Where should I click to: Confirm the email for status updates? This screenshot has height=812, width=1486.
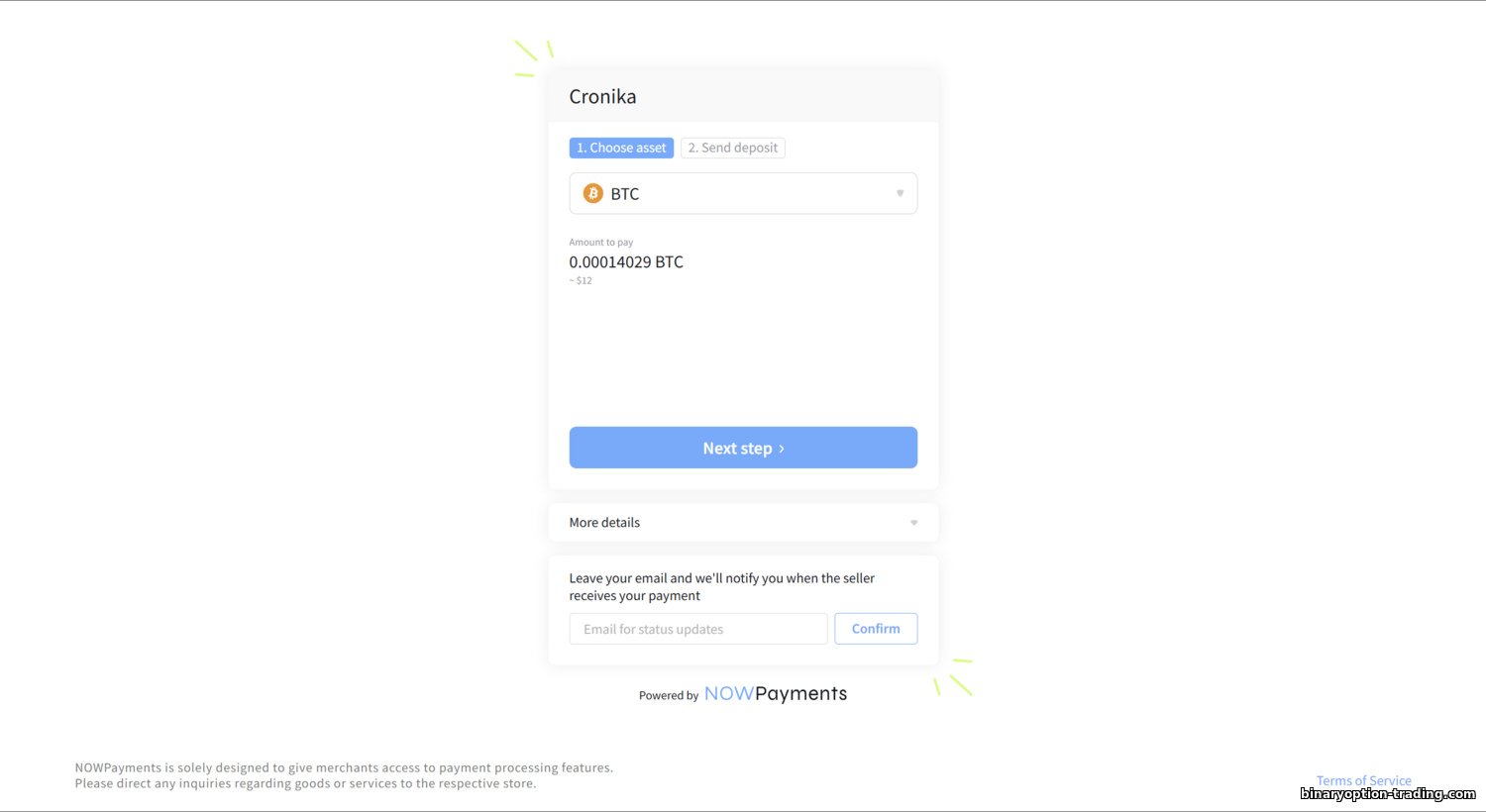click(x=876, y=629)
